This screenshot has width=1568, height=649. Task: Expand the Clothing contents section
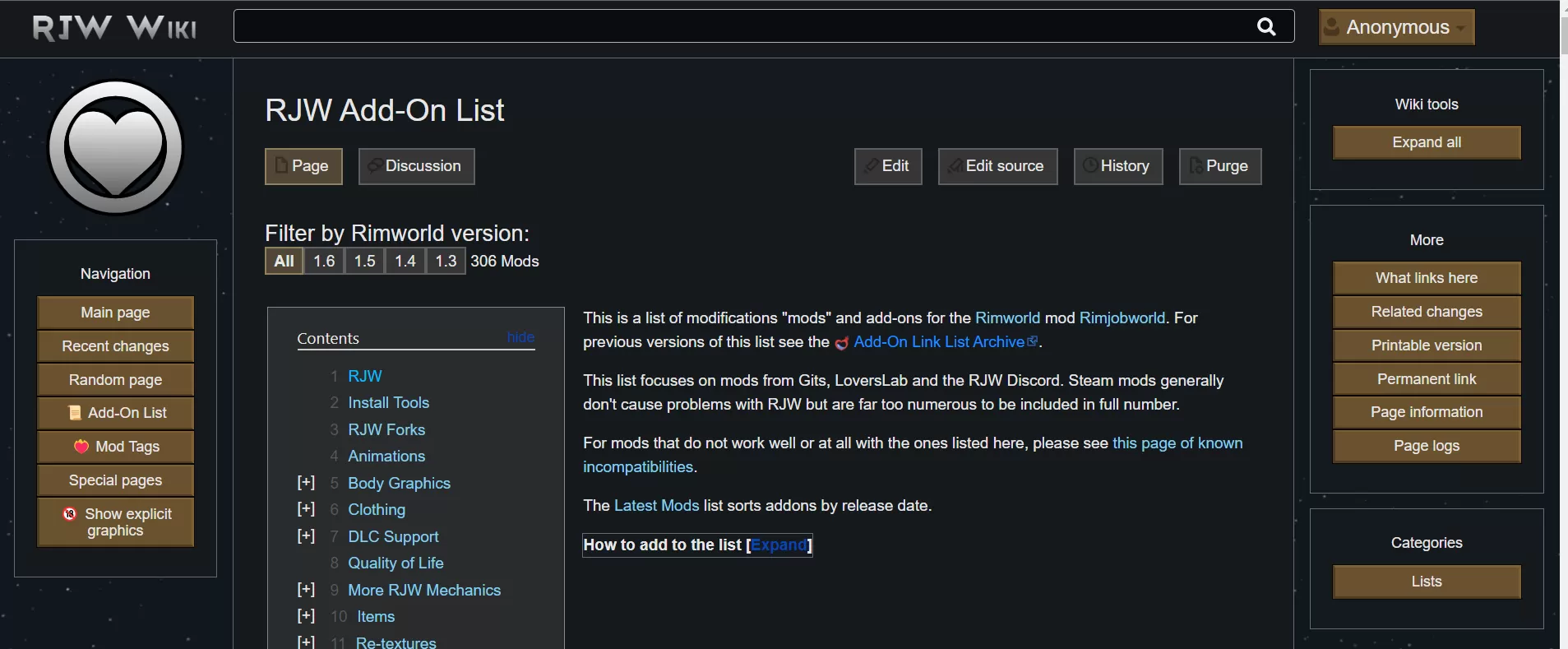[306, 509]
